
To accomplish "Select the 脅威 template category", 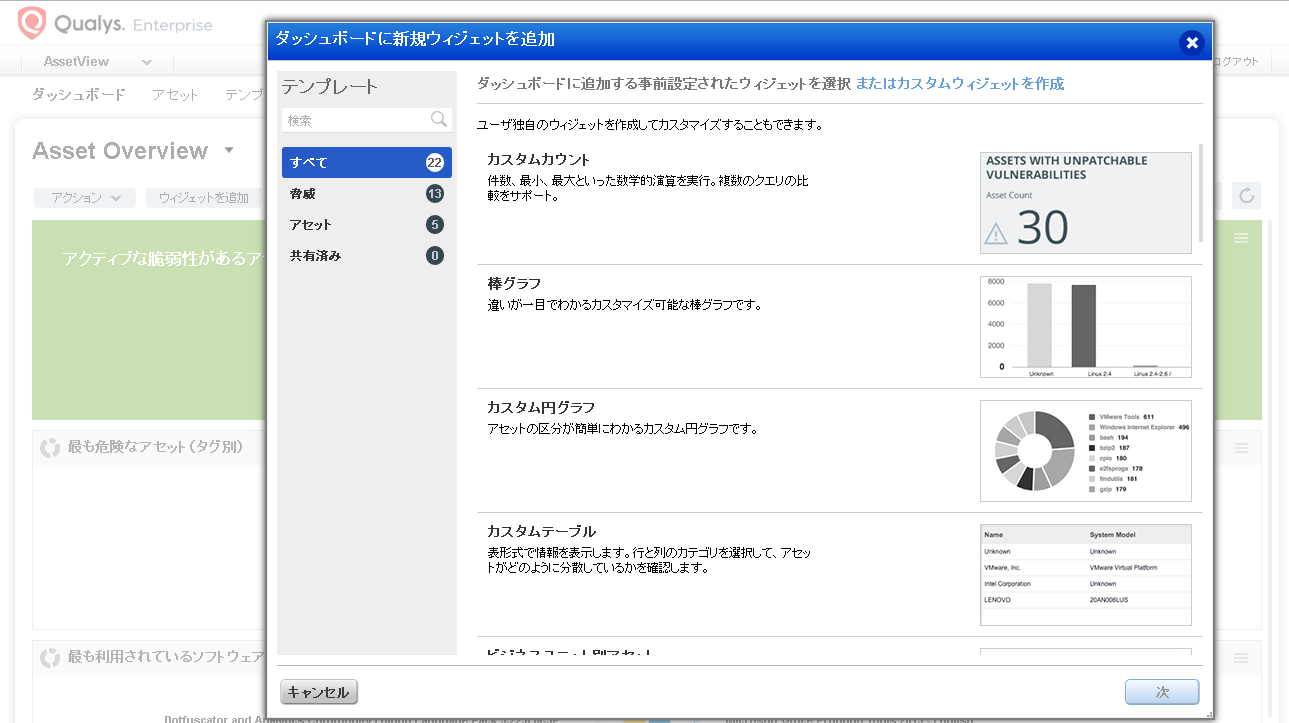I will pyautogui.click(x=367, y=193).
